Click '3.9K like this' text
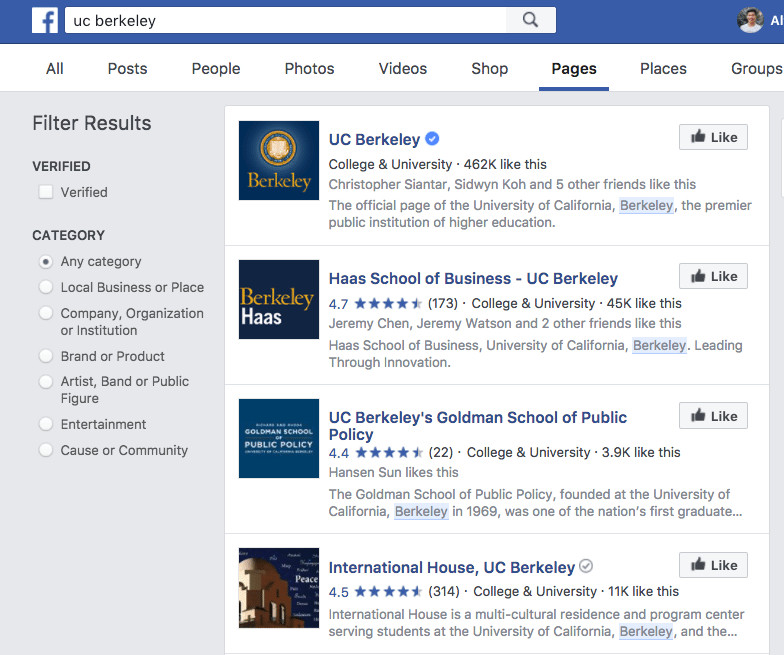This screenshot has width=784, height=655. click(x=641, y=452)
